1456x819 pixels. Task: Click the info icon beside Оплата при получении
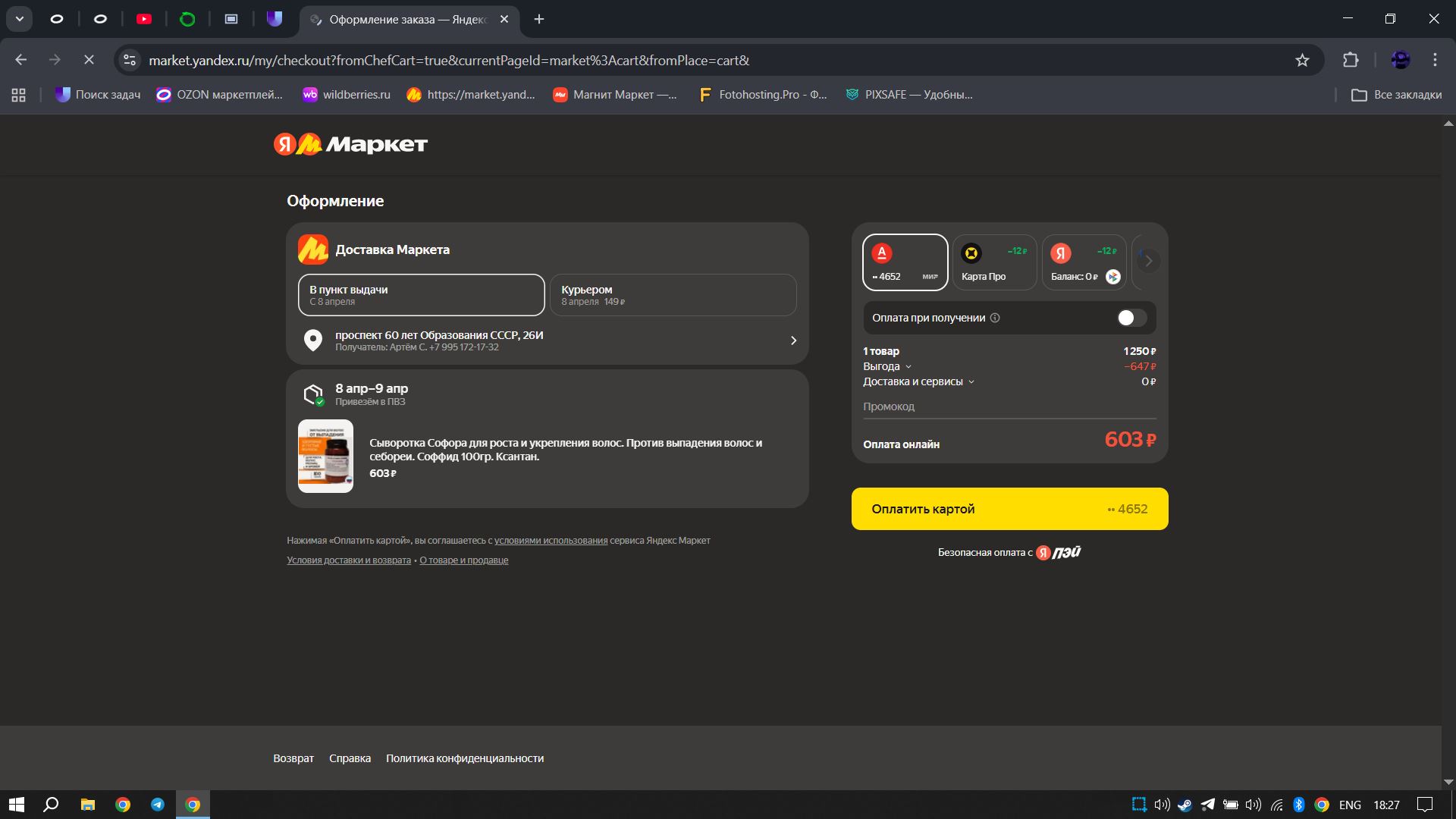[995, 318]
